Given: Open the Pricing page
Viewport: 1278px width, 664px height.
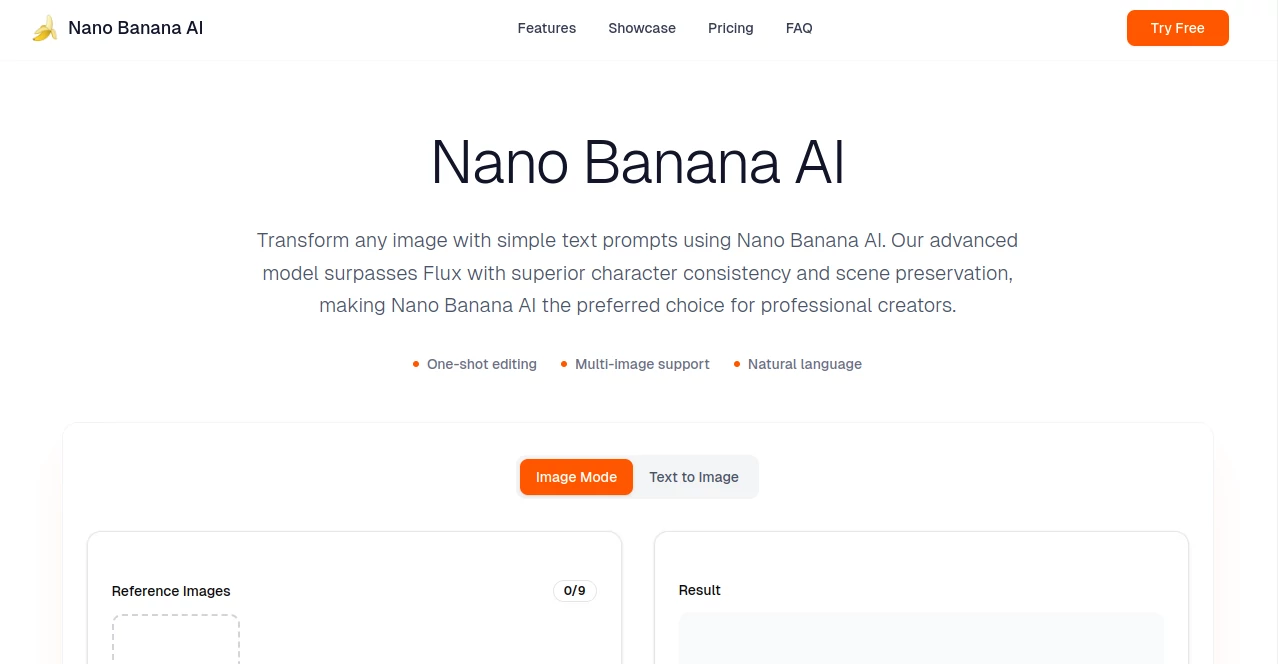Looking at the screenshot, I should coord(730,28).
